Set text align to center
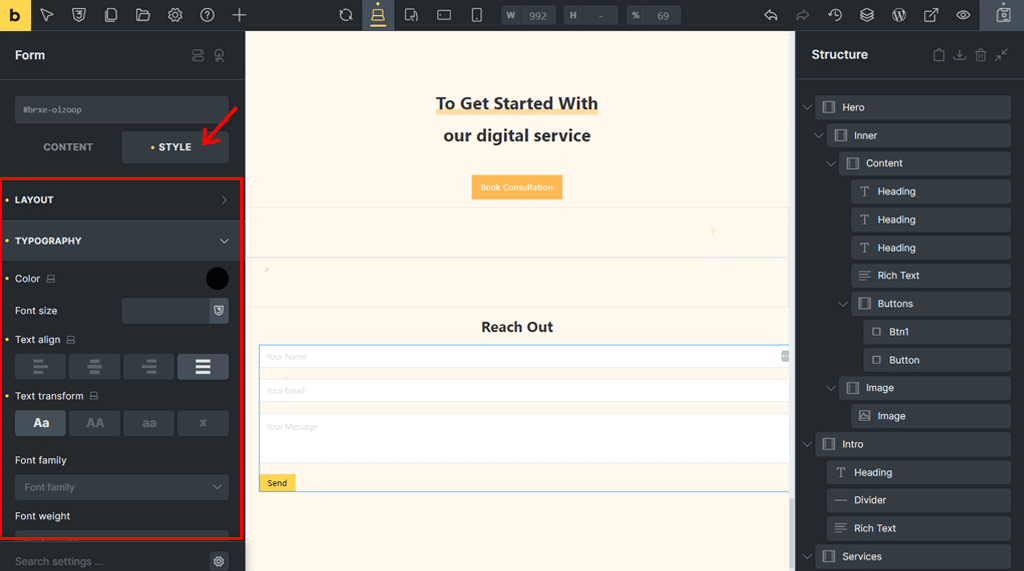 point(95,367)
